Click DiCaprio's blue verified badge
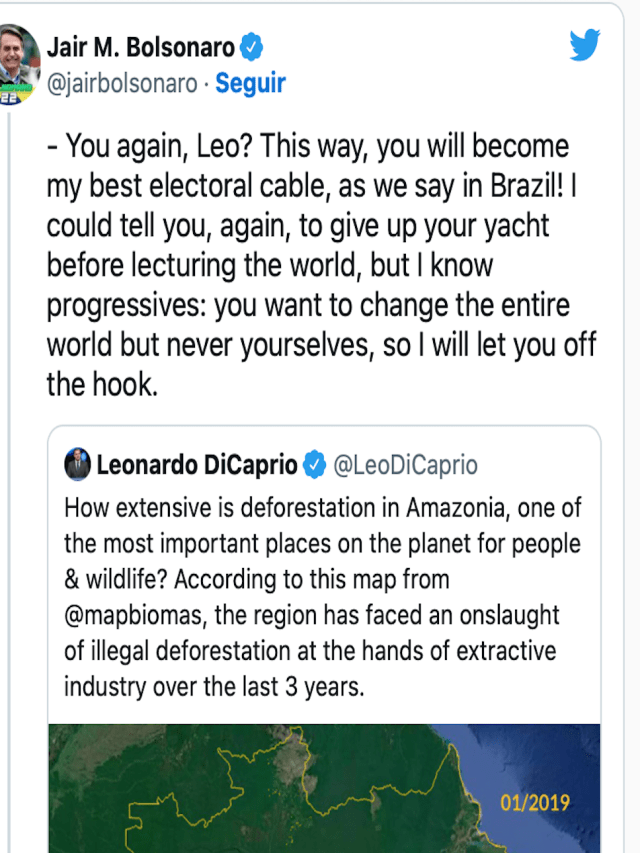 (314, 465)
